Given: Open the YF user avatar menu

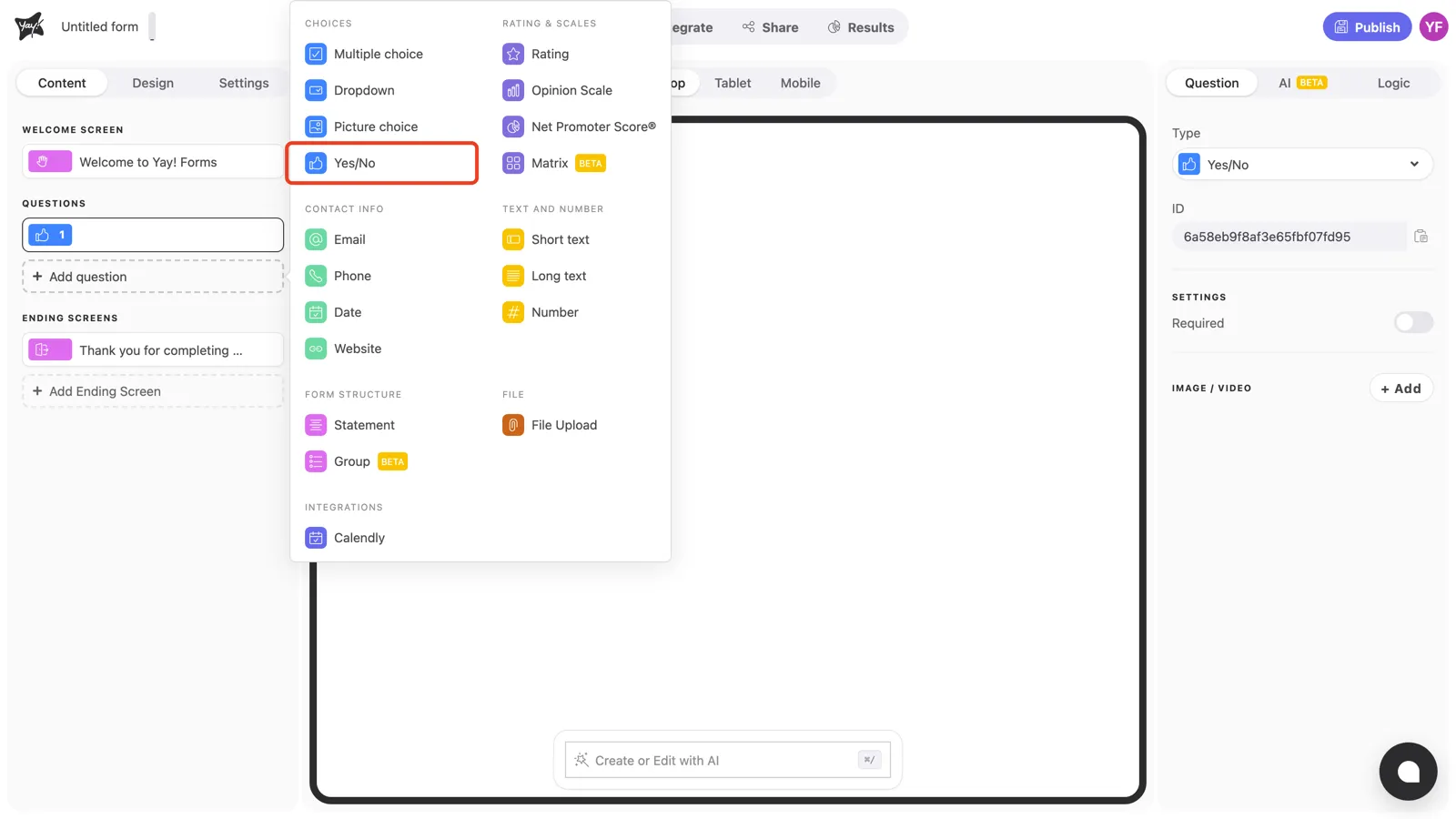Looking at the screenshot, I should pos(1434,26).
